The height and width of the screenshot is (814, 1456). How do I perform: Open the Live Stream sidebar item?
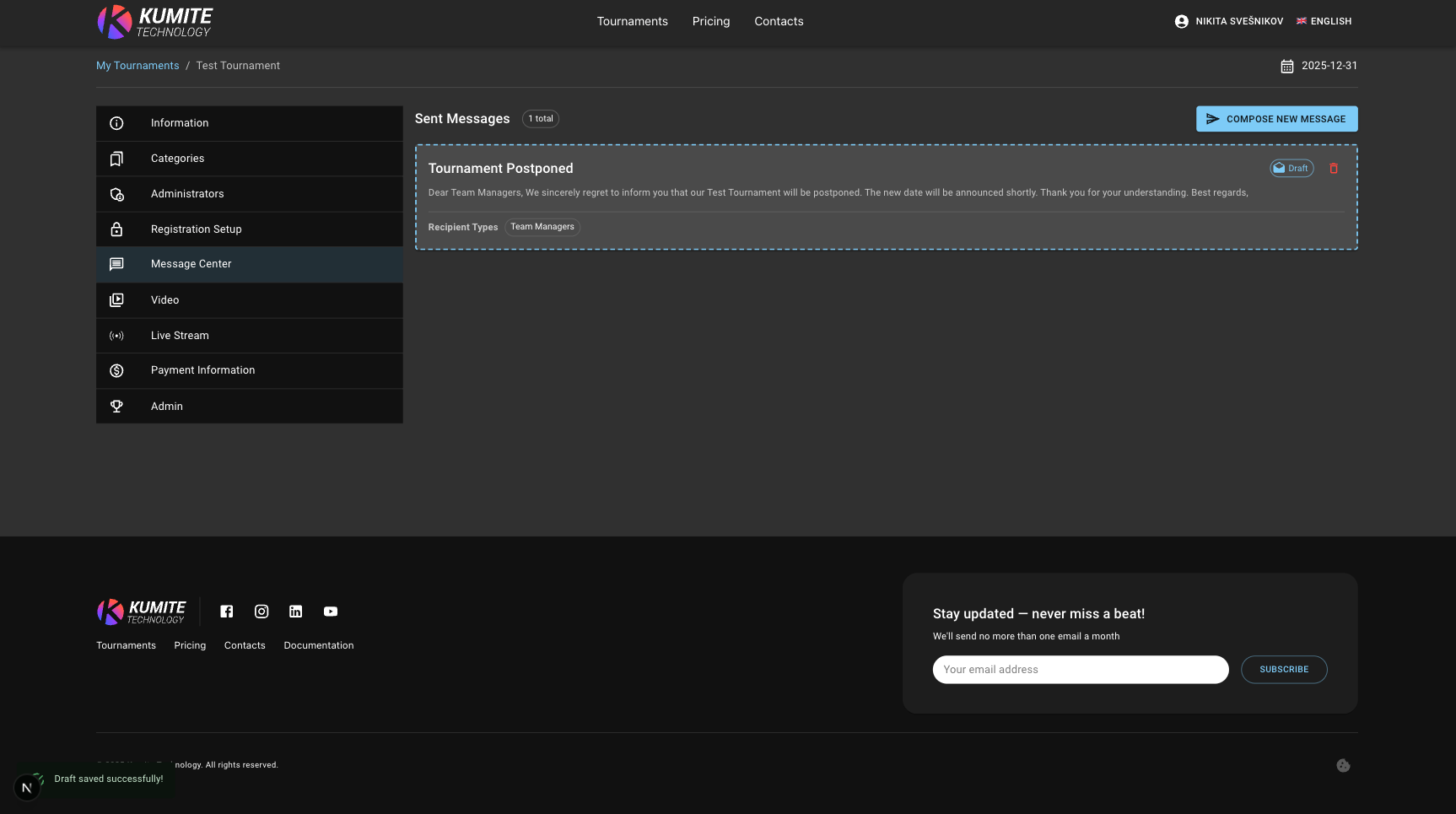pos(180,336)
